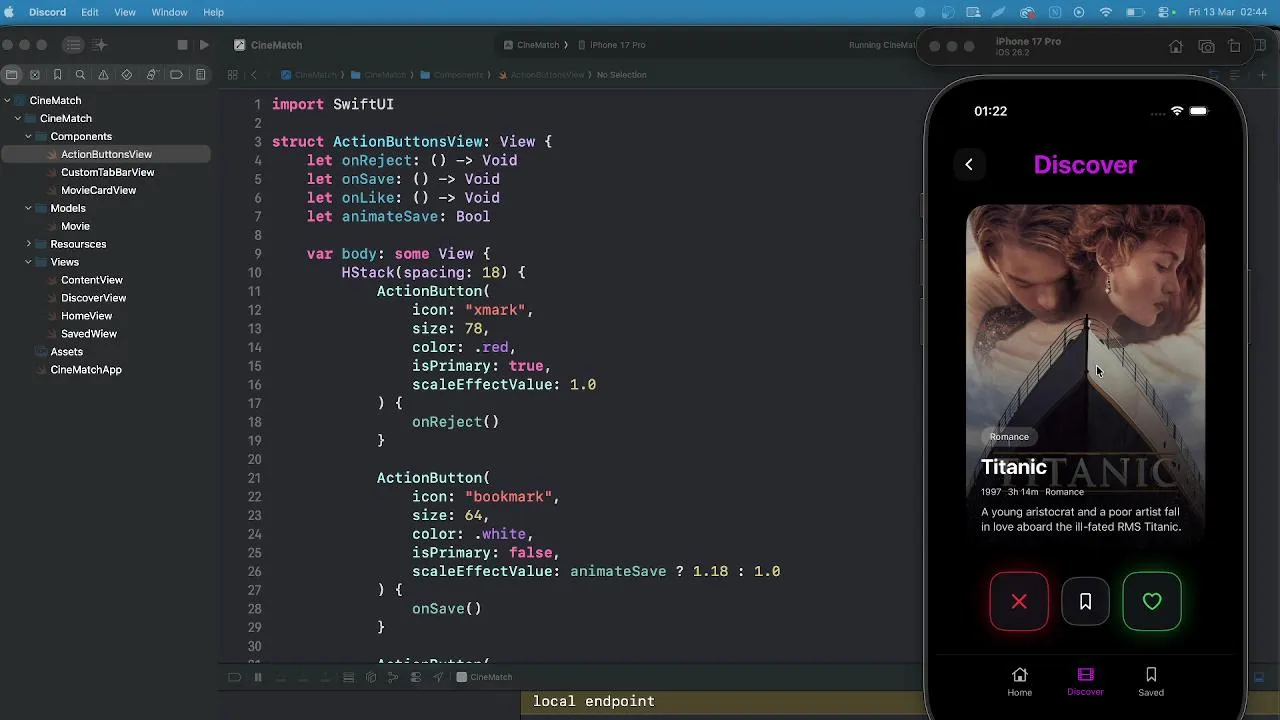1280x720 pixels.
Task: Tap the bookmark save button in app
Action: click(1085, 601)
